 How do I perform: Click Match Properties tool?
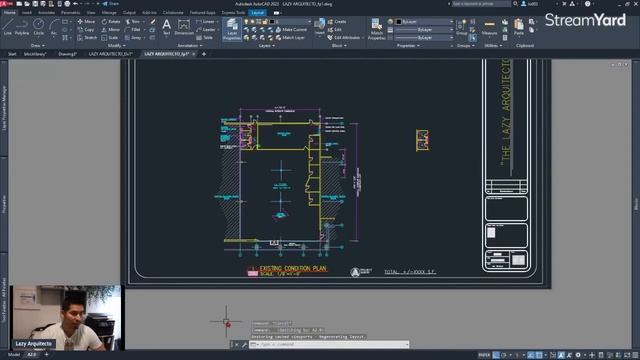pos(376,29)
